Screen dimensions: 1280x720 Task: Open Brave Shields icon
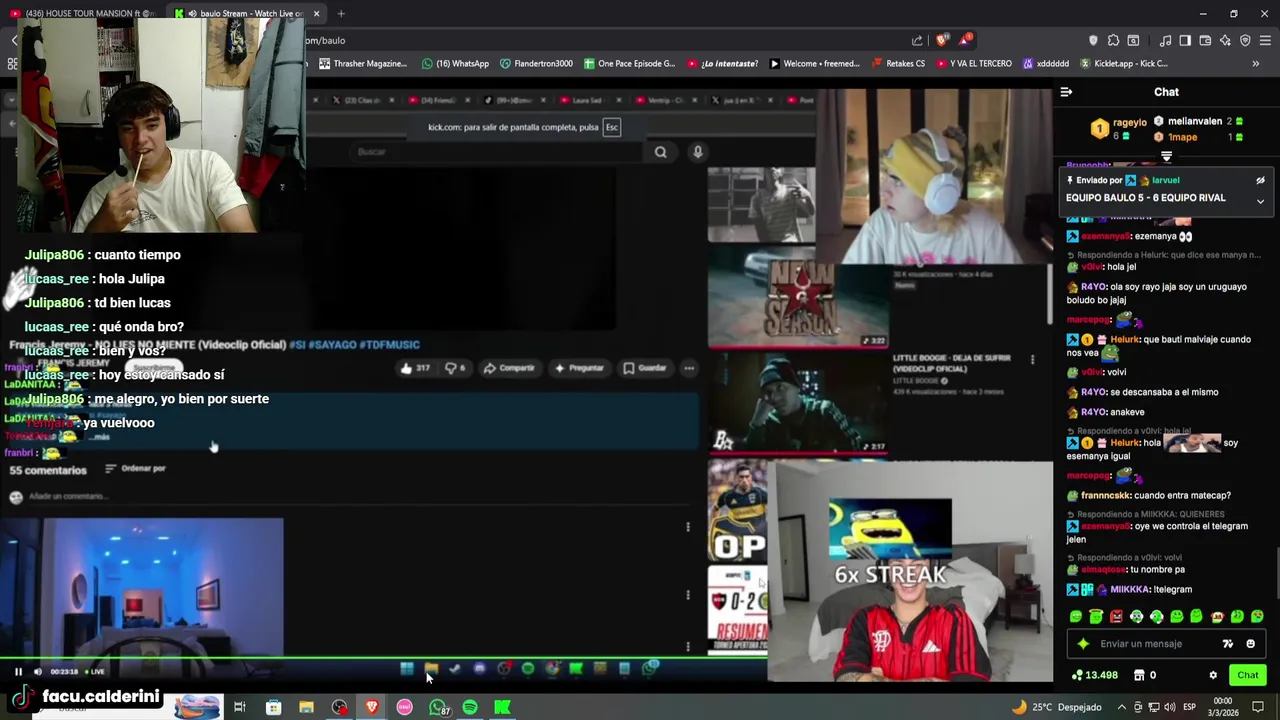(942, 40)
